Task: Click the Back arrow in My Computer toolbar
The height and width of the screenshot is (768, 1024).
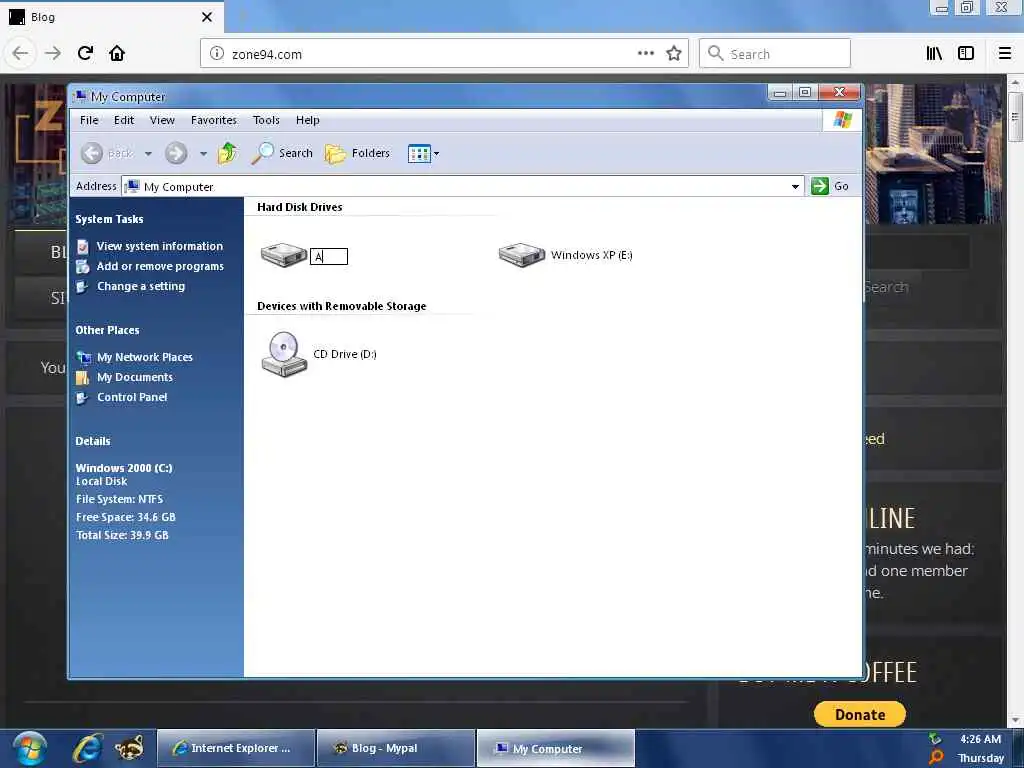Action: 92,153
